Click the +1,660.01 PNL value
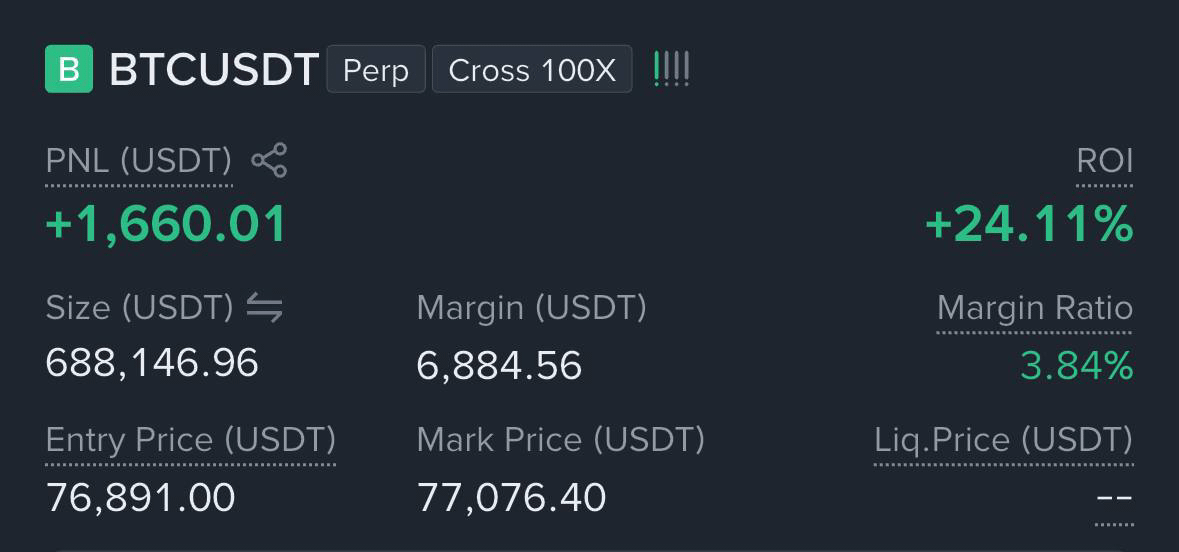The image size is (1179, 552). (166, 224)
